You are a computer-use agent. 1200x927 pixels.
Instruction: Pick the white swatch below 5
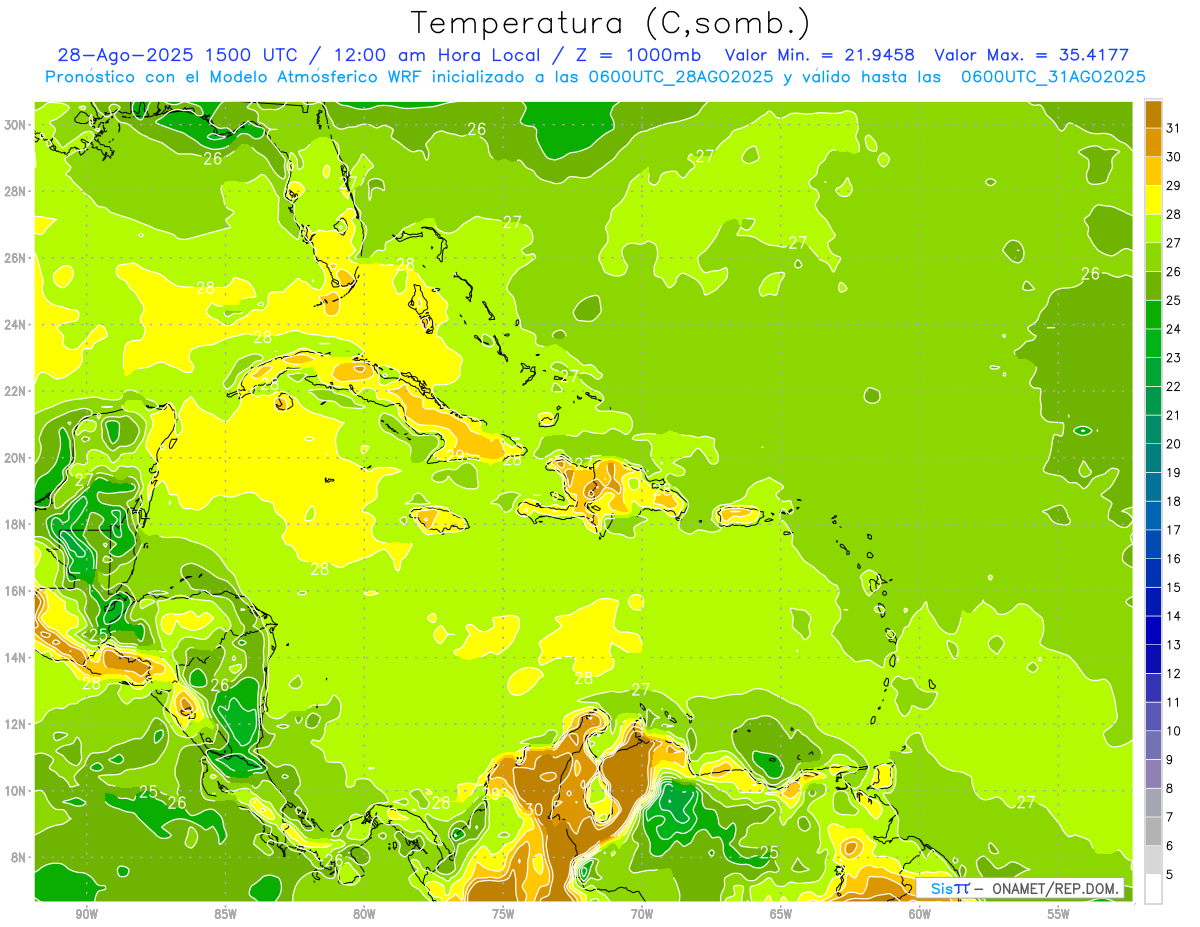(1153, 888)
